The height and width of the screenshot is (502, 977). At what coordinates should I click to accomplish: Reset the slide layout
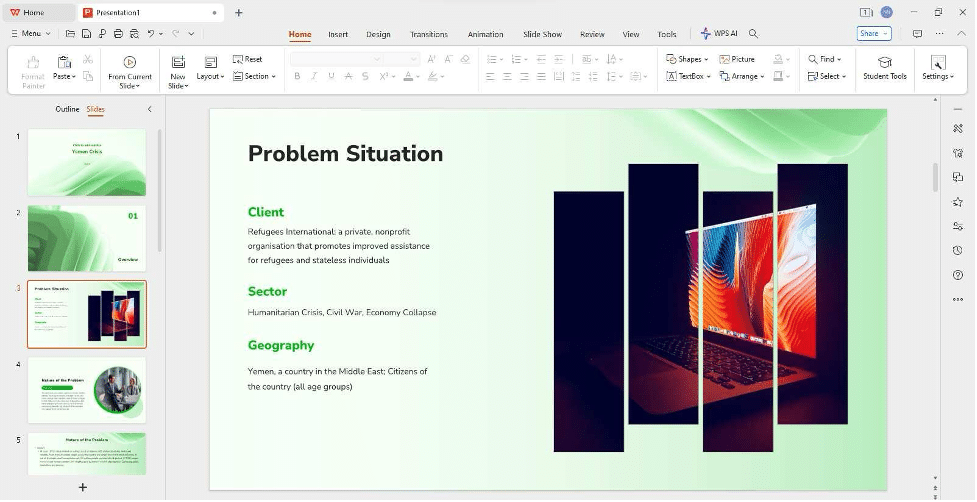pos(247,59)
